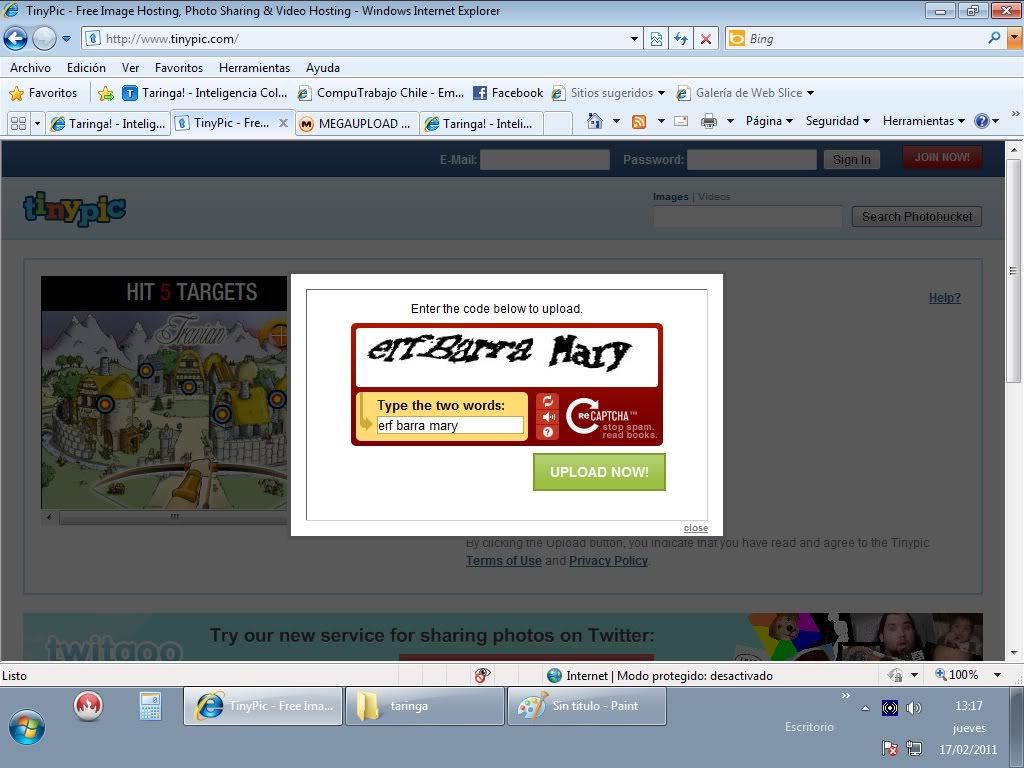Open the Edición menu
This screenshot has height=768, width=1024.
coord(86,68)
